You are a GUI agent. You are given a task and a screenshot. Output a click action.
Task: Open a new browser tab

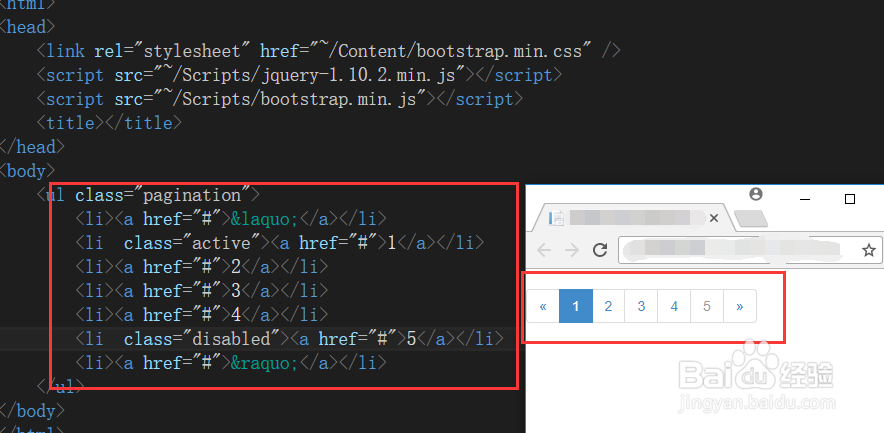tap(749, 219)
